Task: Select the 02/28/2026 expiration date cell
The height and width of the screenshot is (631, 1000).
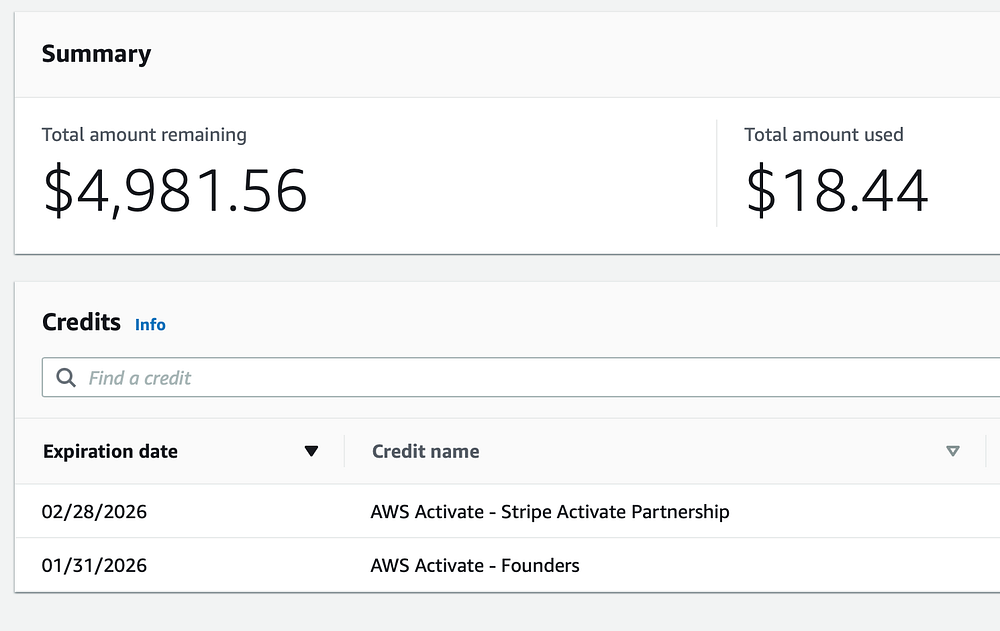Action: pyautogui.click(x=94, y=512)
